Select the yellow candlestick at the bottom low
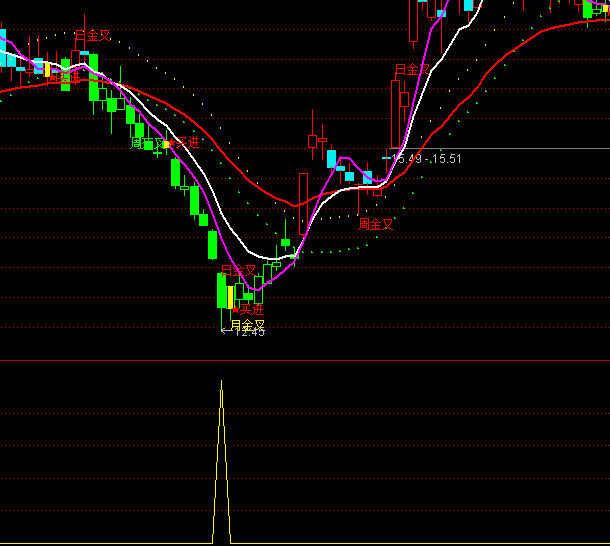The height and width of the screenshot is (546, 610). click(x=230, y=297)
